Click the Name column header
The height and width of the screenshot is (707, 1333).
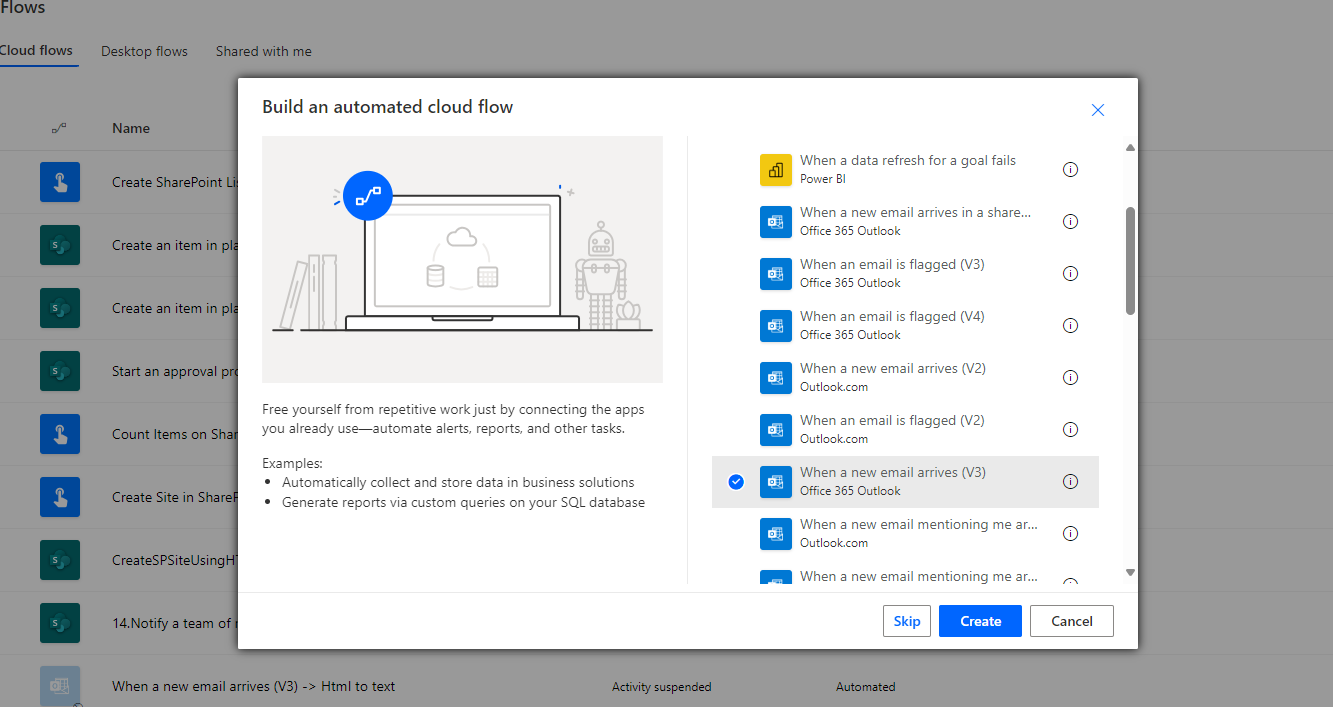131,128
